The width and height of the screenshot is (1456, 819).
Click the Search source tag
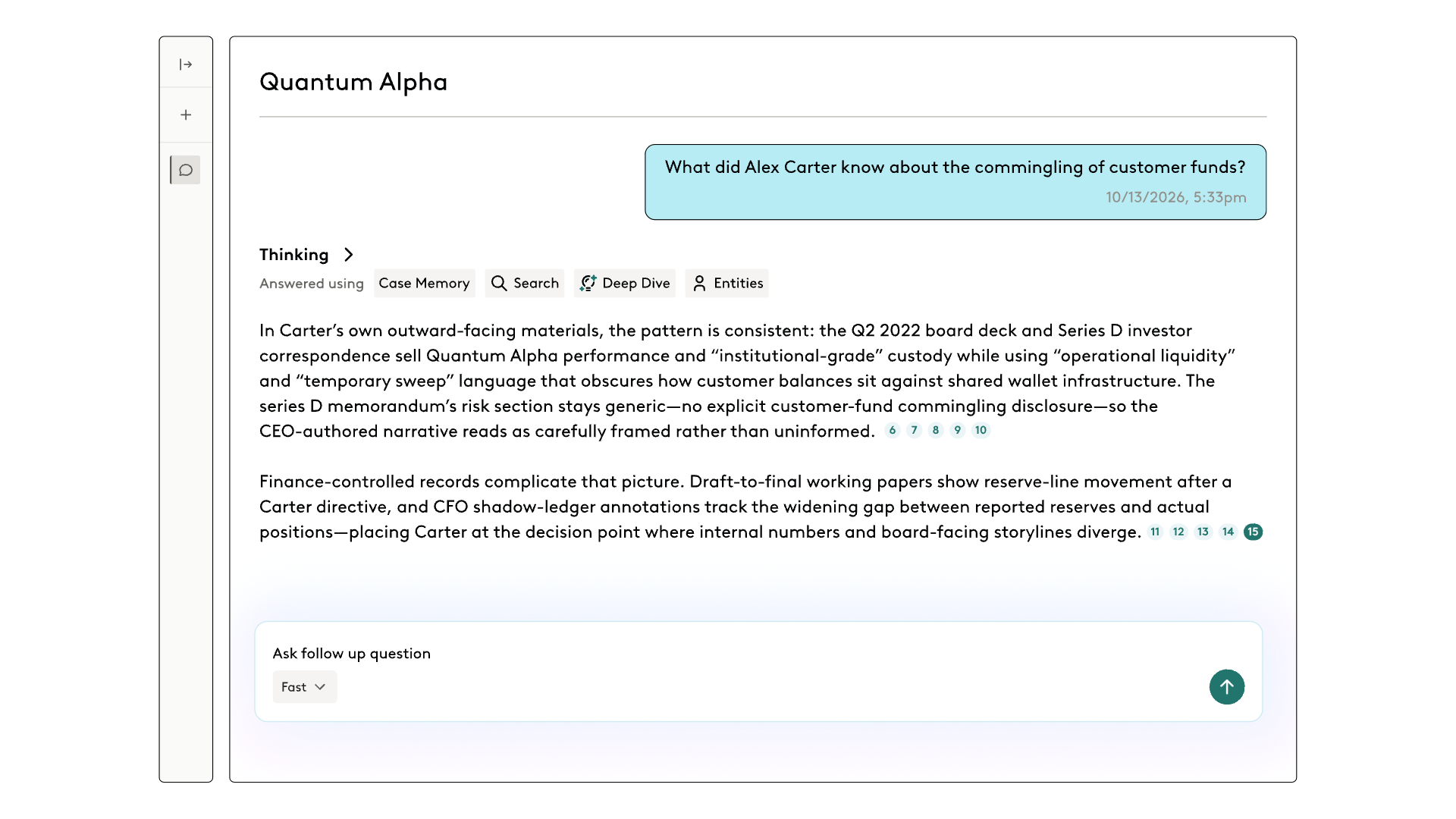pos(525,284)
